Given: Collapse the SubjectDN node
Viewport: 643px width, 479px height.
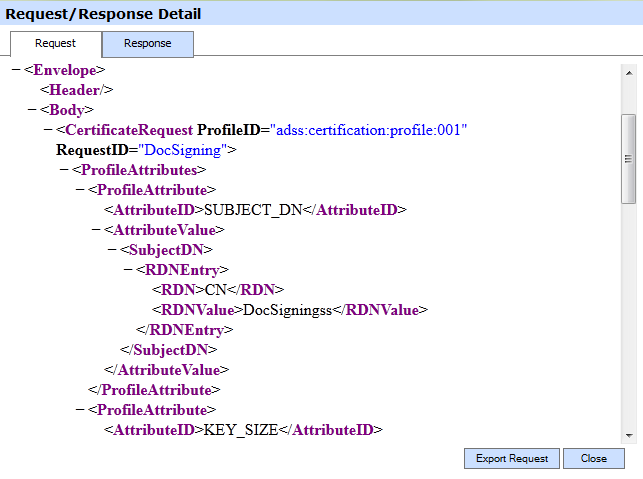Looking at the screenshot, I should coord(112,250).
